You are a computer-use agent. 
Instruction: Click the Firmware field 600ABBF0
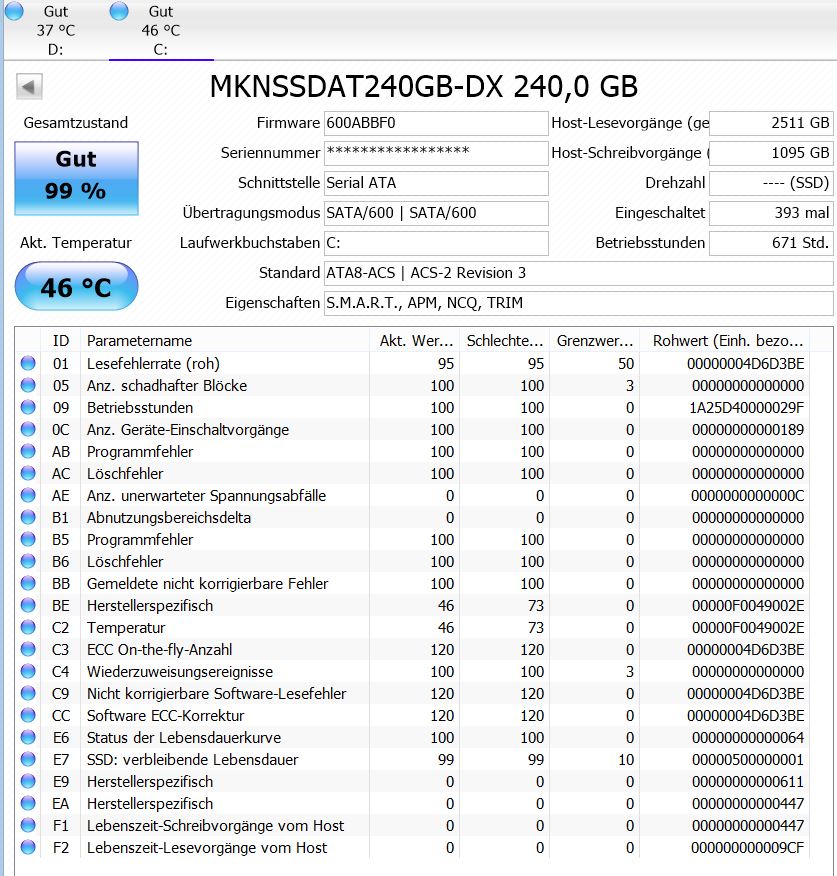point(436,123)
